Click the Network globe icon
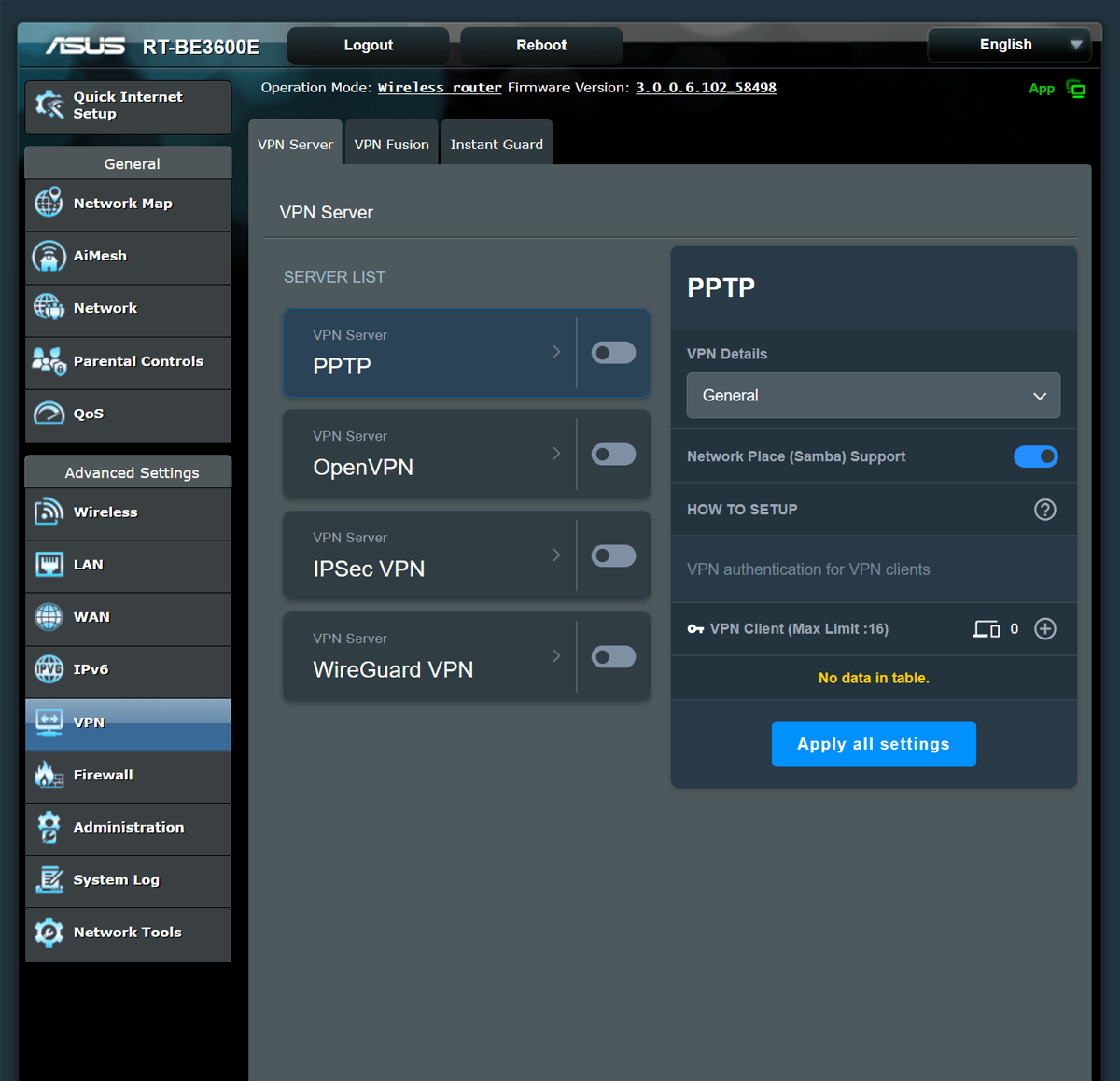 49,307
